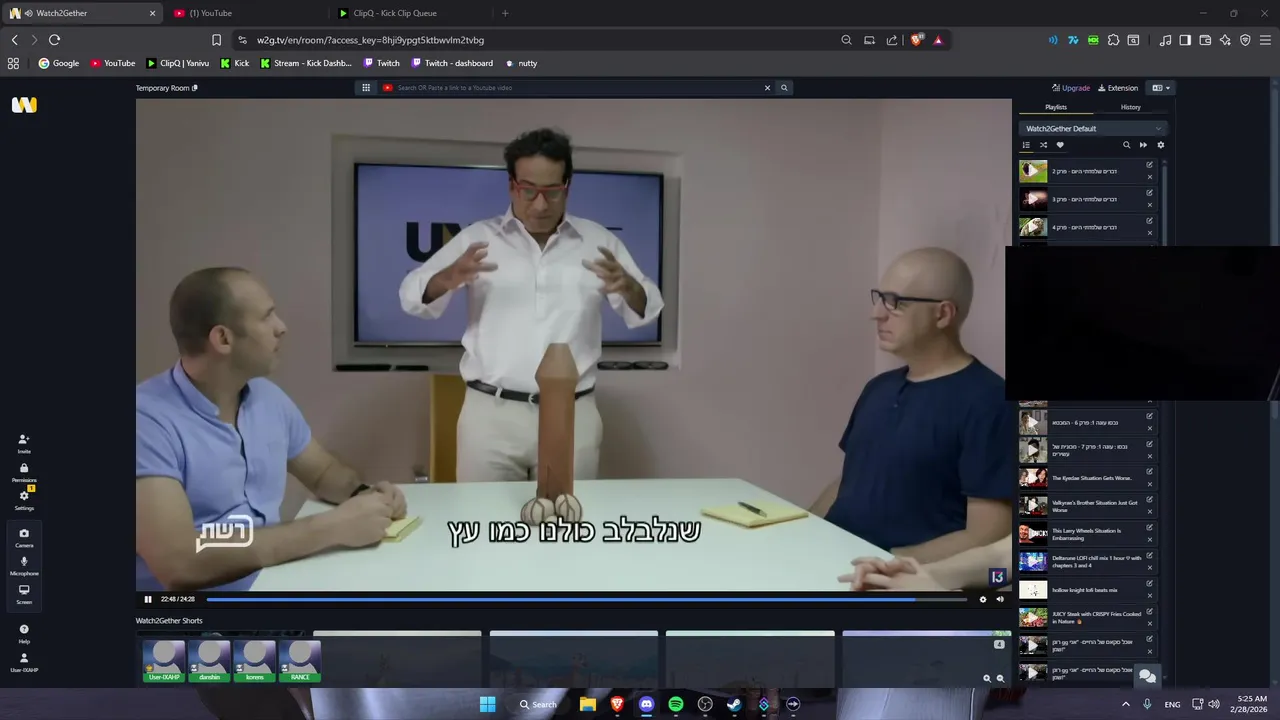Remove 'JUICY Steak with CRISPY Fries' from playlist

[1149, 625]
